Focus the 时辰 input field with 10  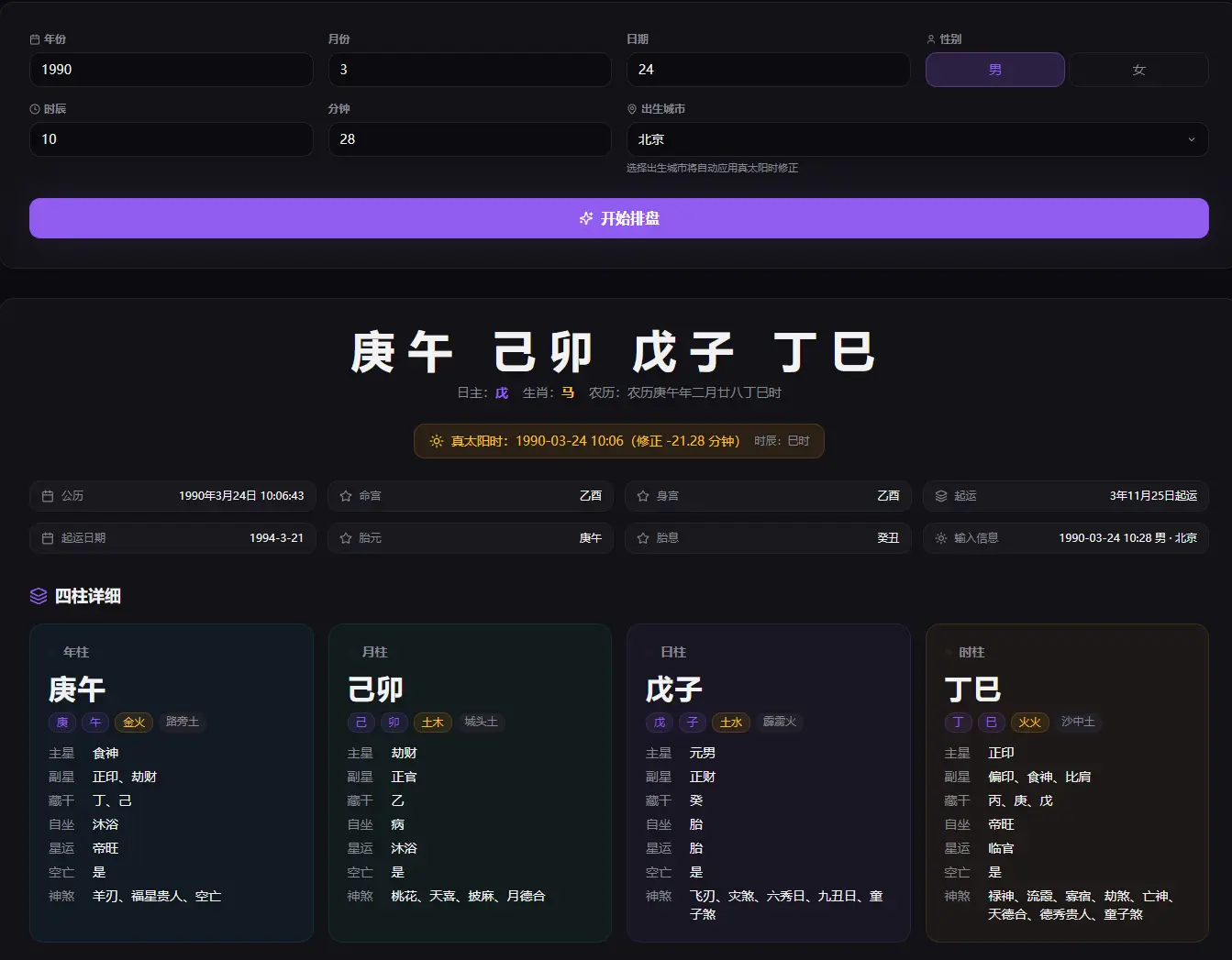pyautogui.click(x=172, y=139)
